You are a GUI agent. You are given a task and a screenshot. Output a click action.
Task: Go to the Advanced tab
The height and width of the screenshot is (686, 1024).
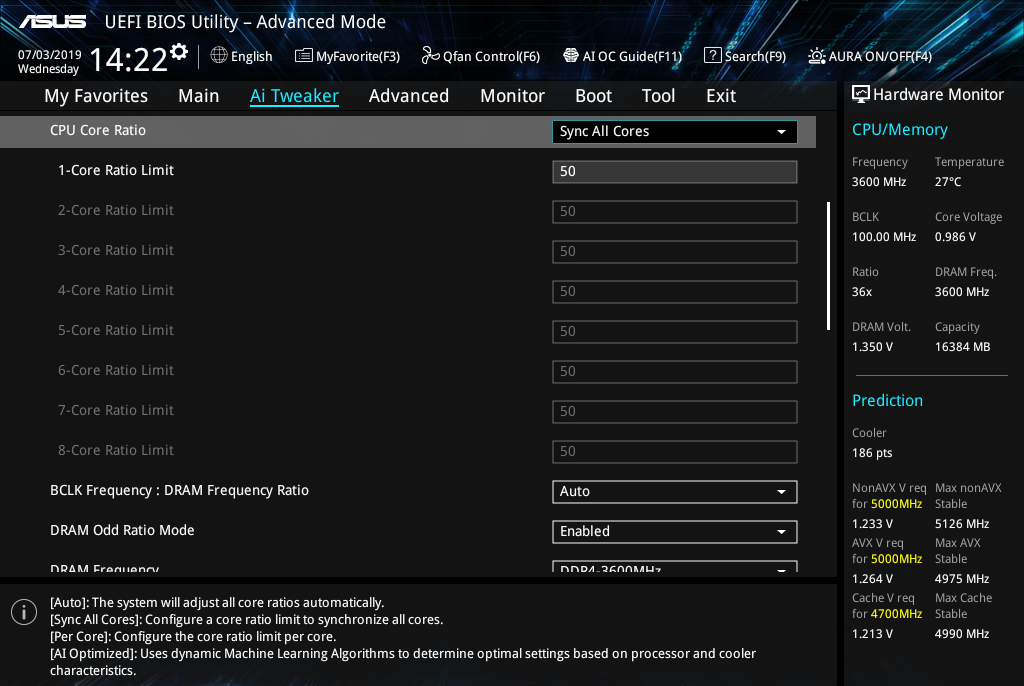(409, 96)
